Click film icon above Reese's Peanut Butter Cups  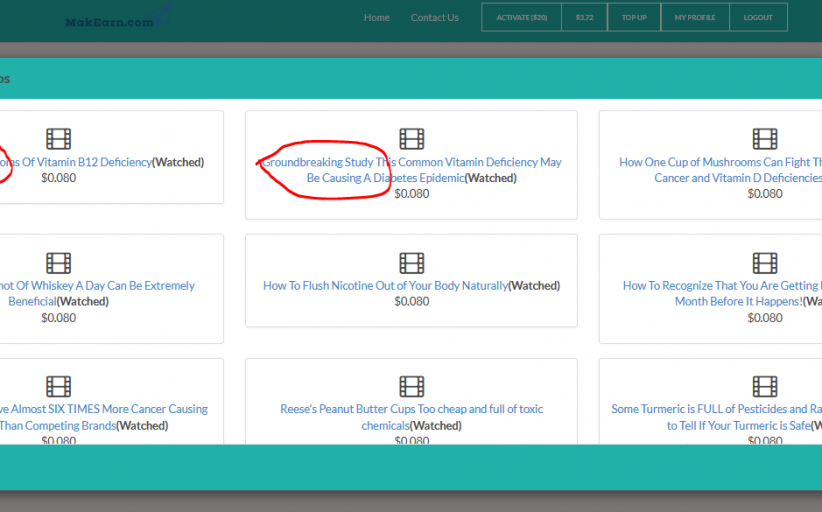coord(411,387)
